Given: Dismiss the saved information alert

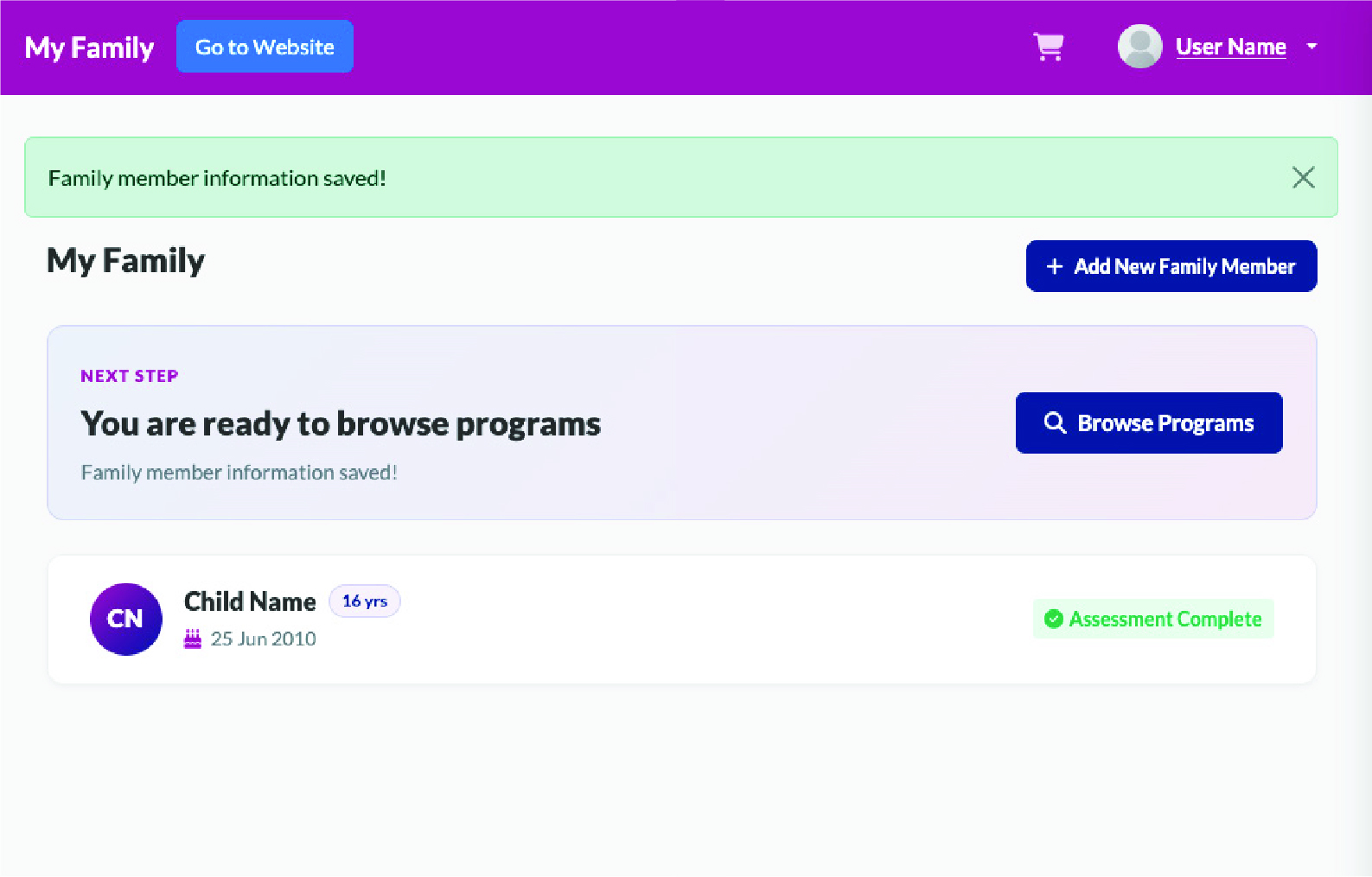Looking at the screenshot, I should click(1303, 177).
